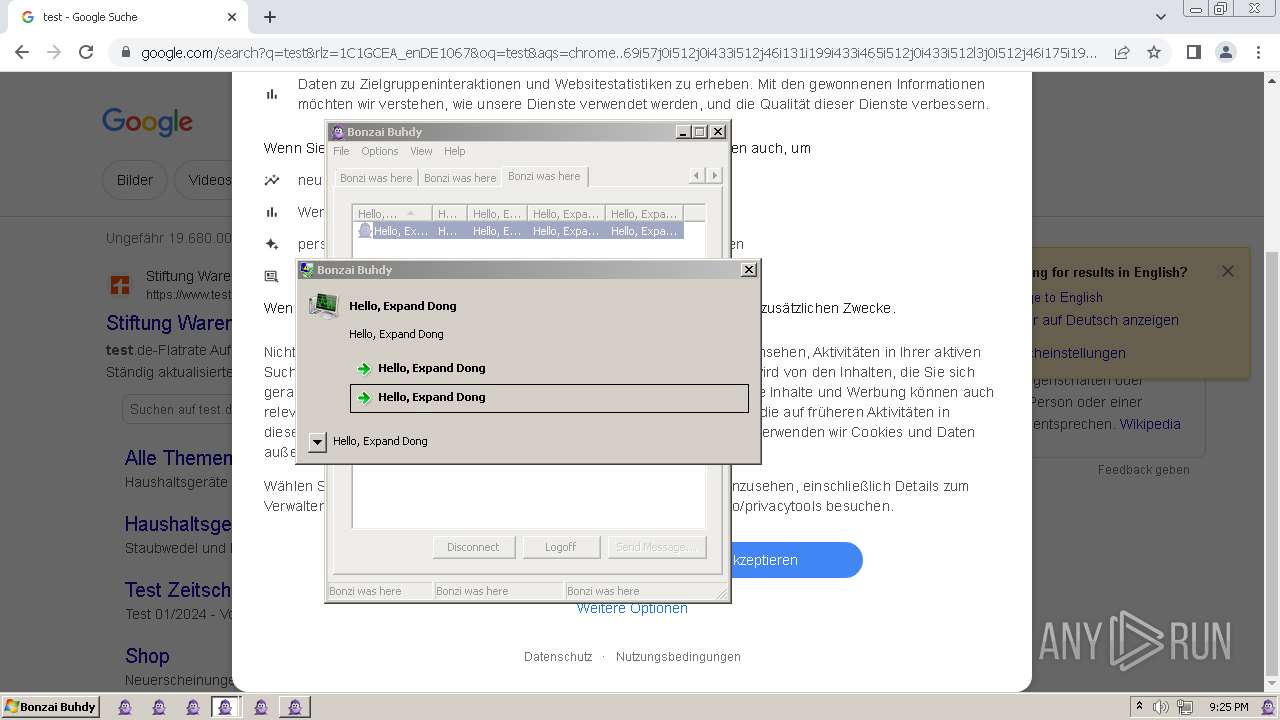
Task: Open Chrome's three-dot menu
Action: (1257, 52)
